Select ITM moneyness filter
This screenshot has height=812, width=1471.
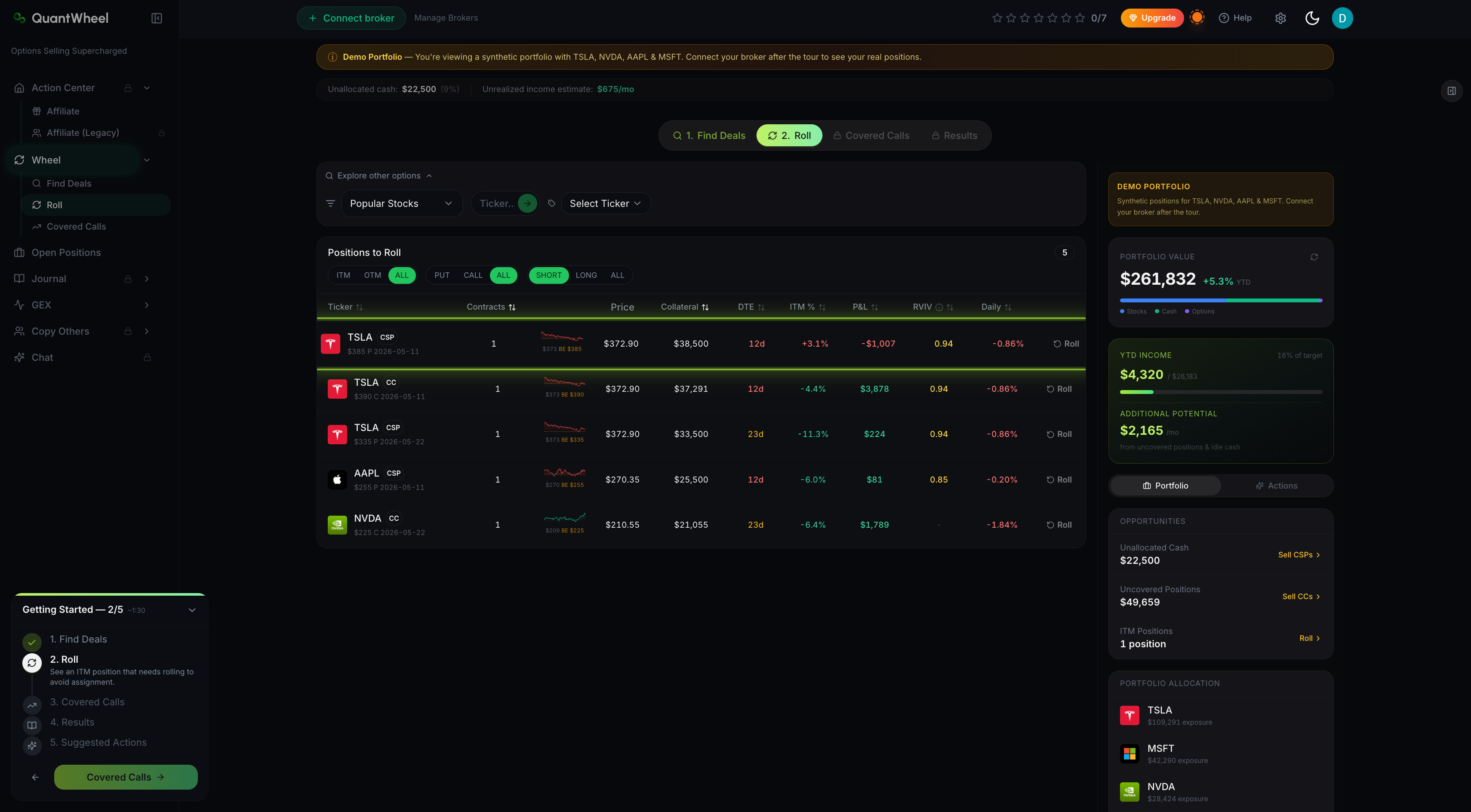(343, 275)
